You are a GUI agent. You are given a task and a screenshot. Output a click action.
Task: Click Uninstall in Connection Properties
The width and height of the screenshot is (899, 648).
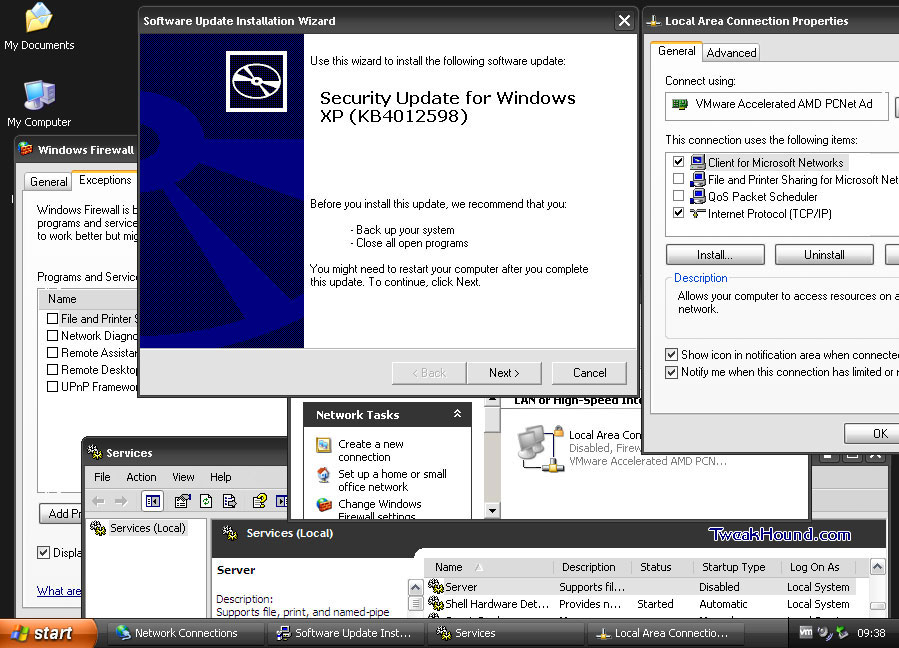(x=824, y=255)
